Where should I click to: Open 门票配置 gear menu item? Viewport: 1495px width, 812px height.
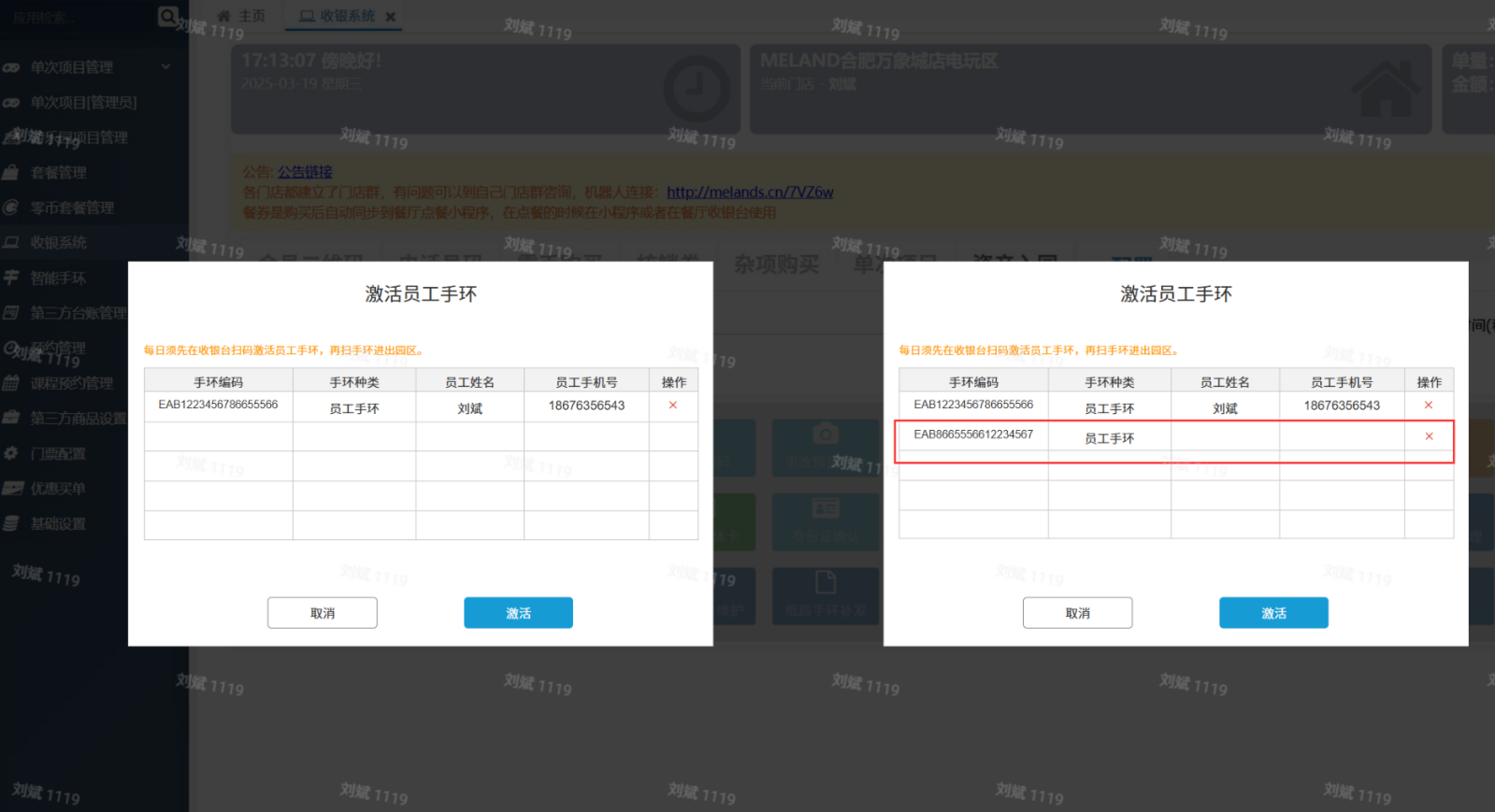(x=58, y=453)
